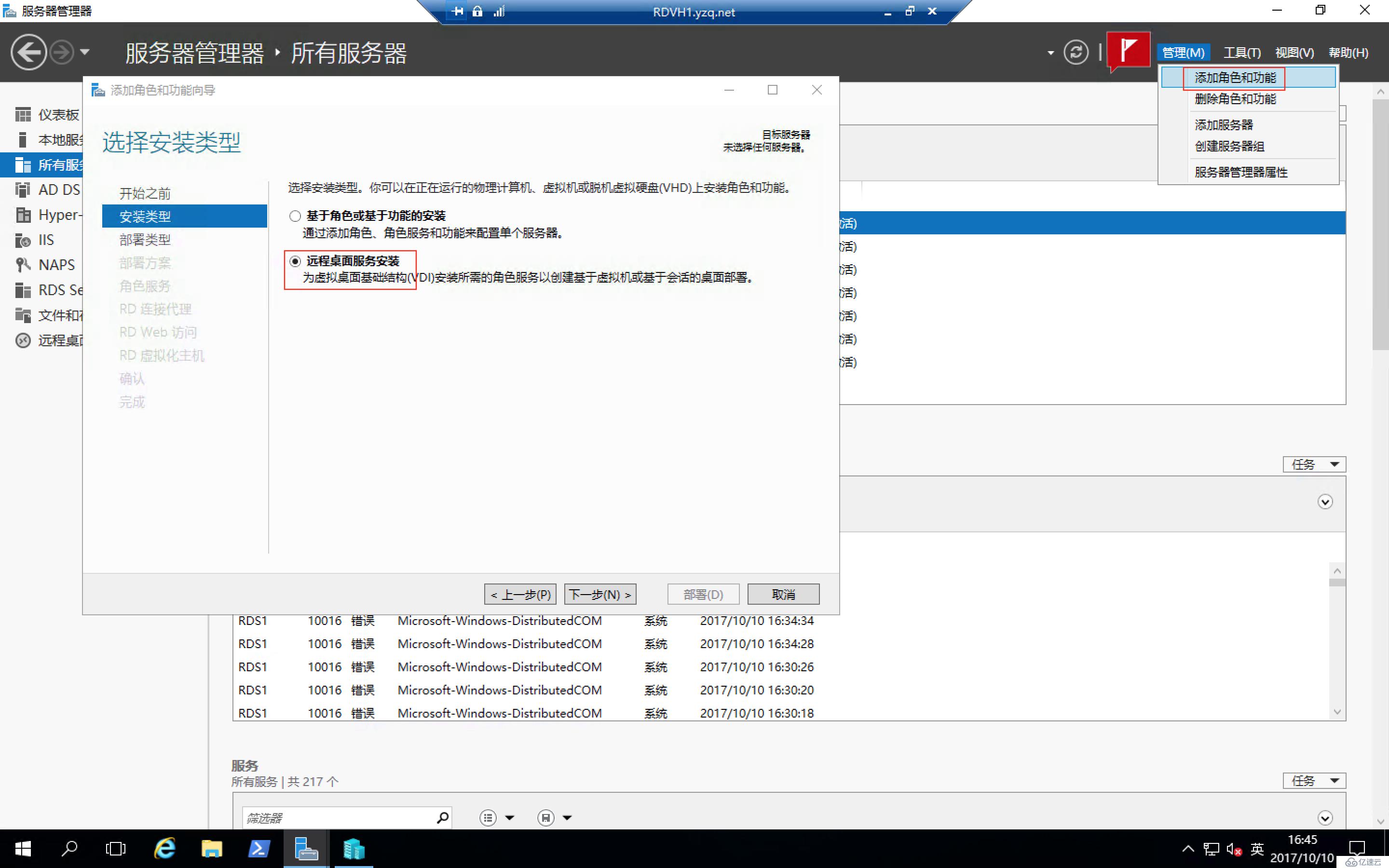Click the 筛选器 filter input in services
The image size is (1389, 868).
coord(339,817)
